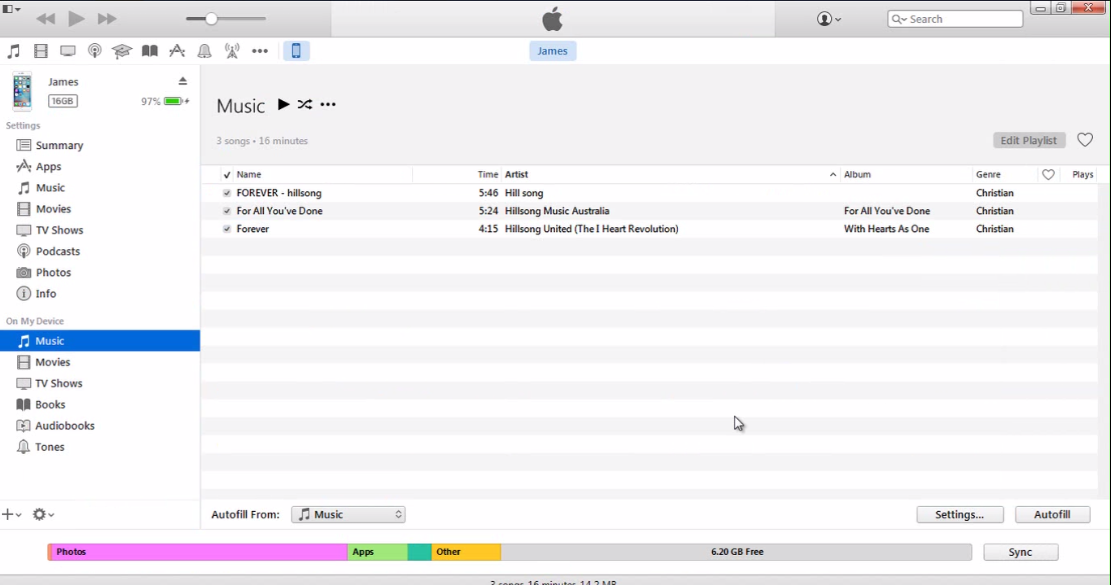1111x585 pixels.
Task: Play the Music playlist
Action: [283, 104]
